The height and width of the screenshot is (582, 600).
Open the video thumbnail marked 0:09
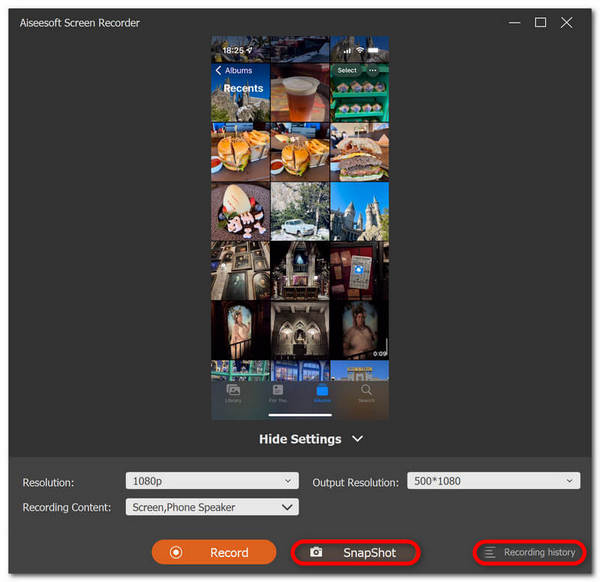[359, 330]
